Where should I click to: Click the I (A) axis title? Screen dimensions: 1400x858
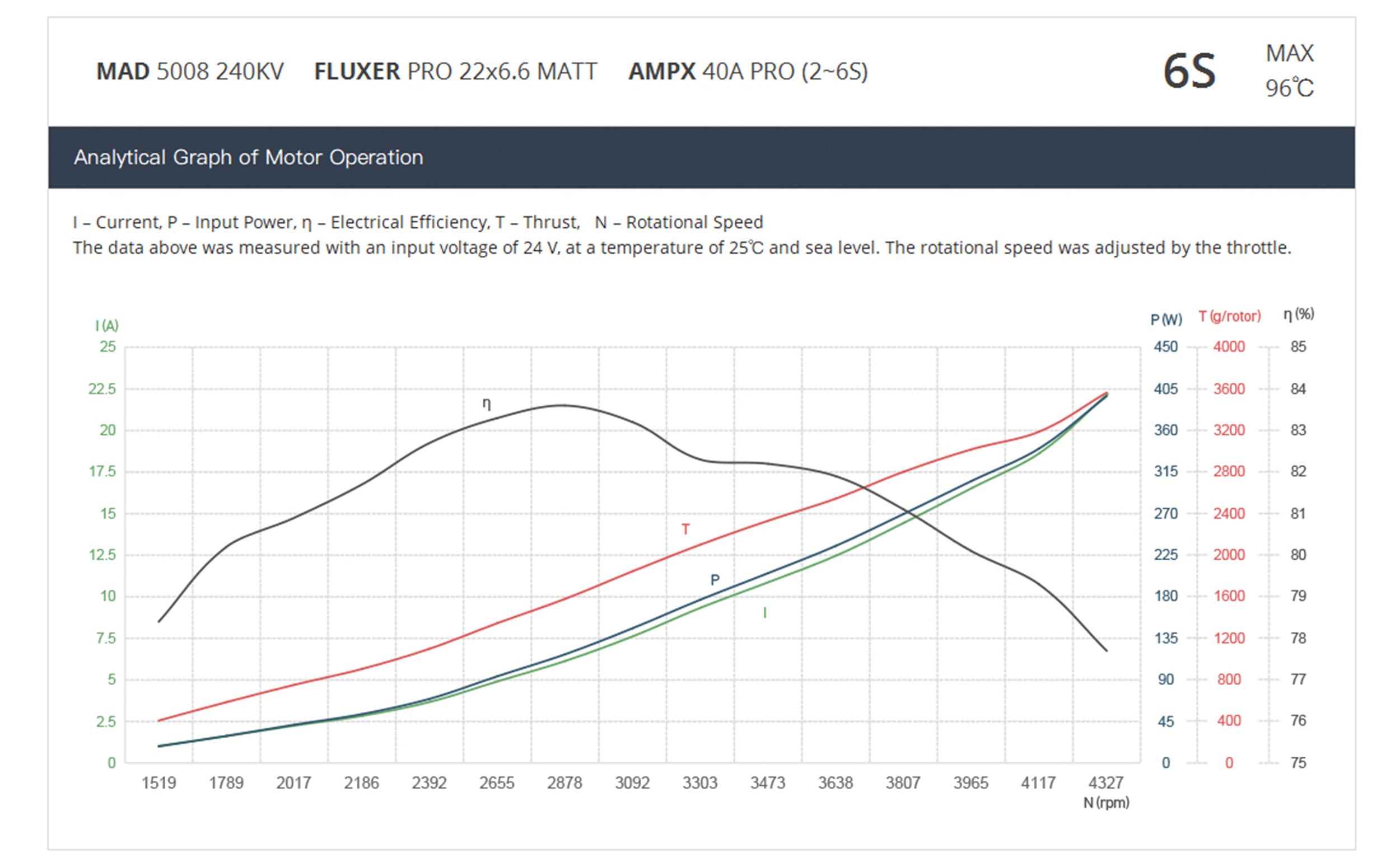(x=107, y=325)
